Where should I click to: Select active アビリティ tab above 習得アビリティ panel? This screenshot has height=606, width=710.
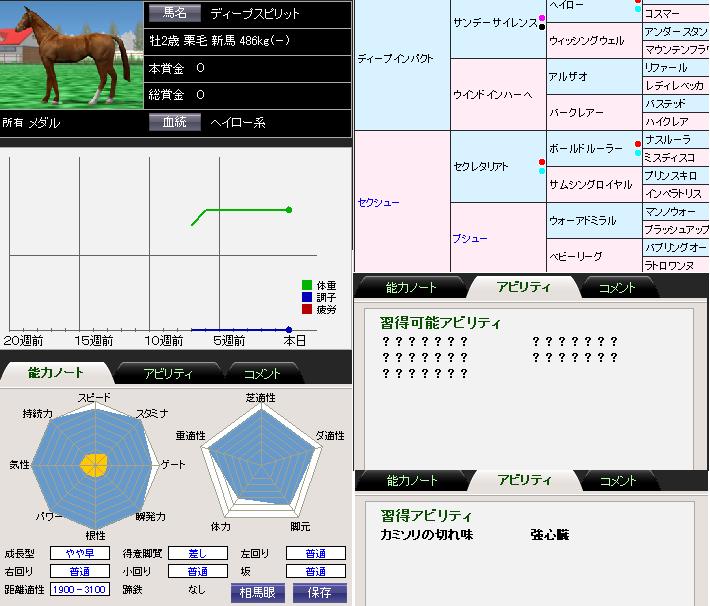(x=524, y=480)
